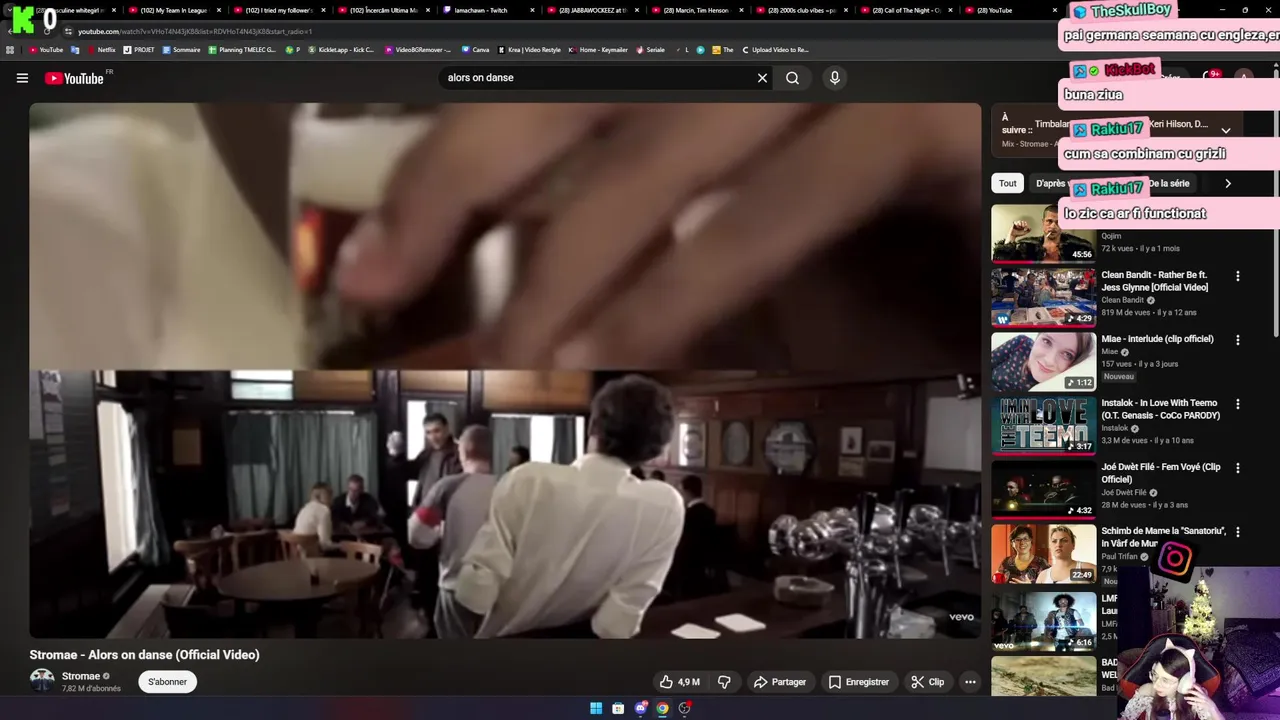
Task: Open Joé Dwèt Filé - Fem Voyé title
Action: click(x=1161, y=473)
